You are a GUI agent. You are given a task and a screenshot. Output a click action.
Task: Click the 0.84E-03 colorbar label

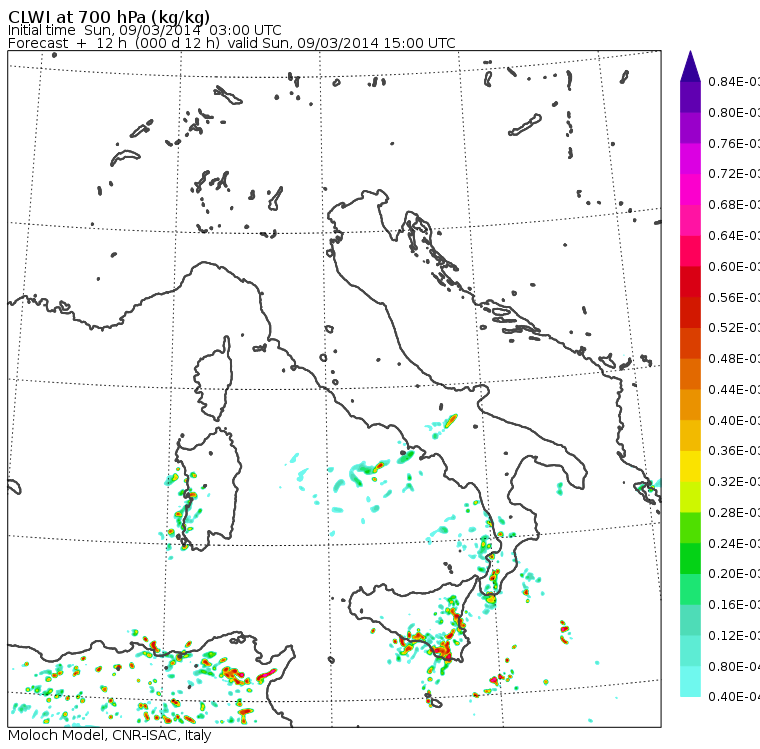pyautogui.click(x=734, y=81)
